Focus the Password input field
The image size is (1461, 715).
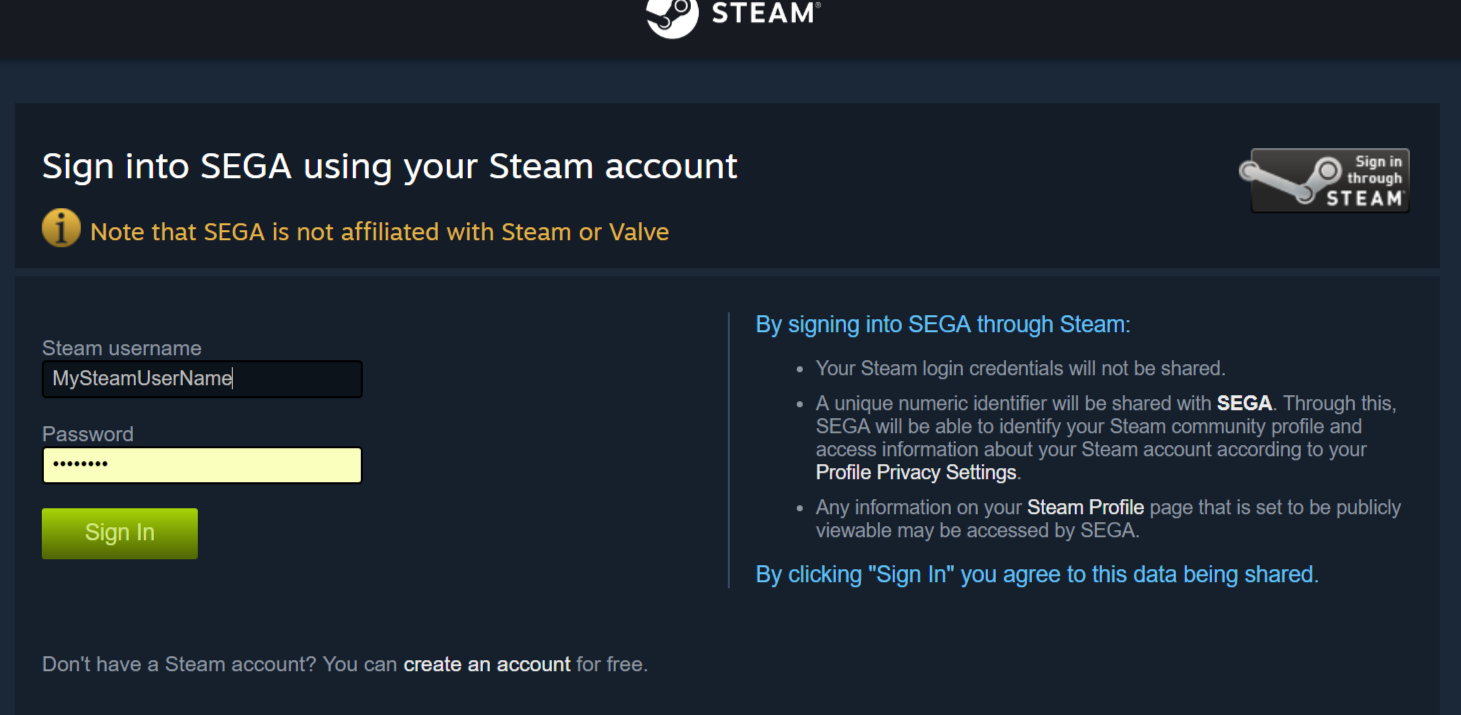202,465
